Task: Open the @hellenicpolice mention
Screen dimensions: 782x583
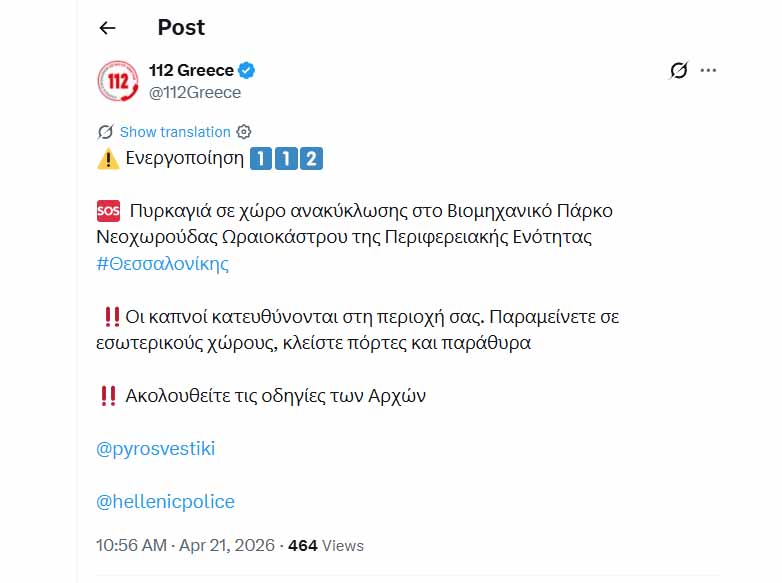Action: 165,502
